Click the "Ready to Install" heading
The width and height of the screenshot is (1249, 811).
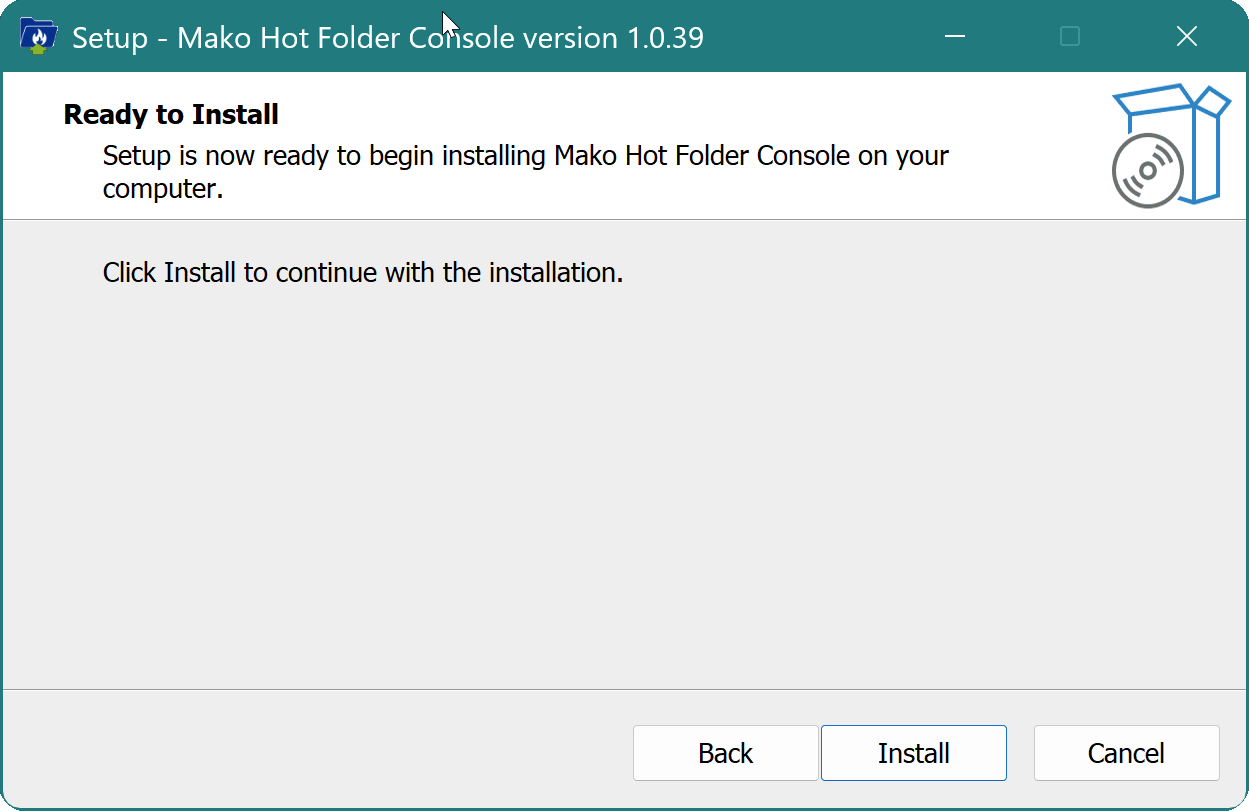(x=171, y=115)
